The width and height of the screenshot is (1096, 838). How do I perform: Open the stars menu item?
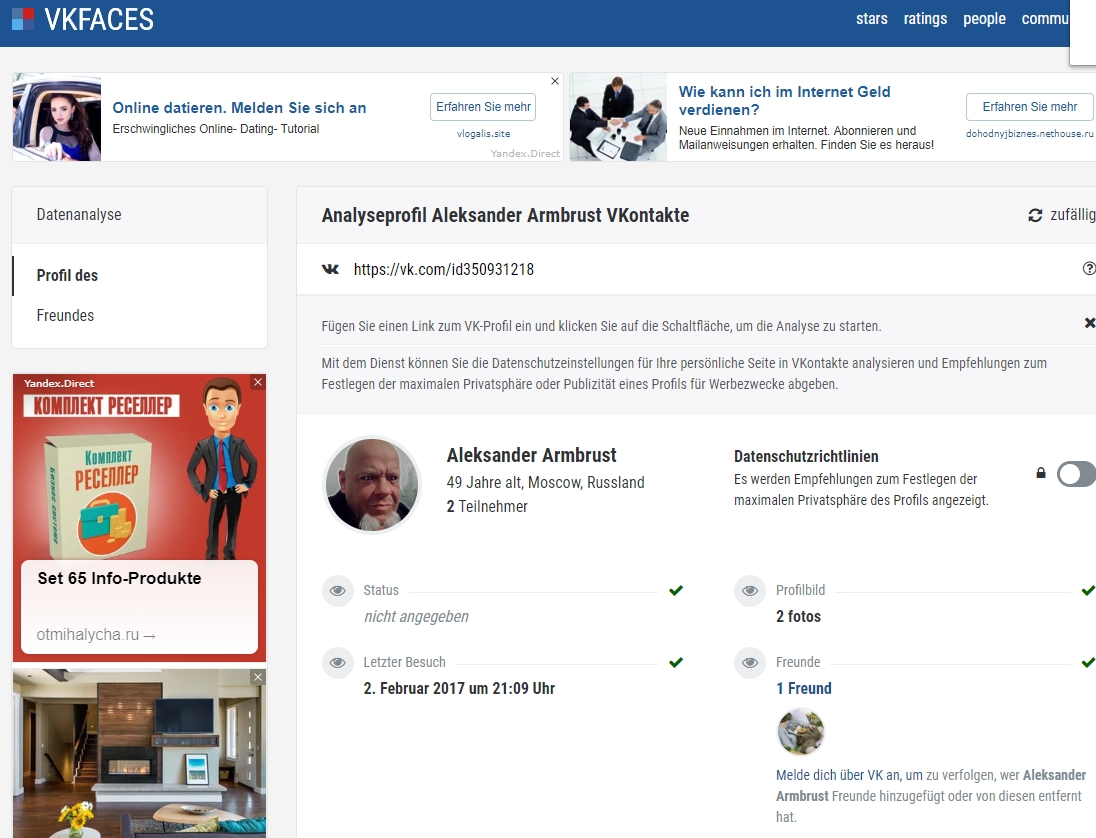[871, 19]
